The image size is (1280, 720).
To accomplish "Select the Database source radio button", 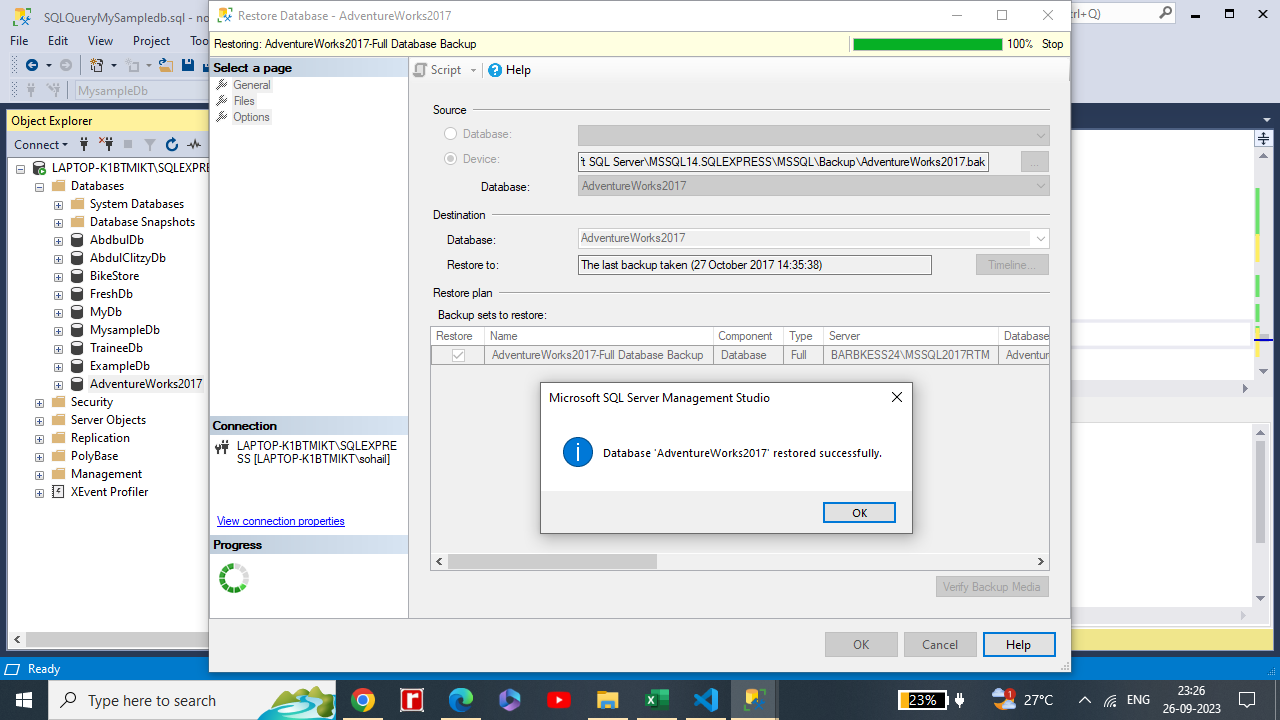I will pos(451,134).
